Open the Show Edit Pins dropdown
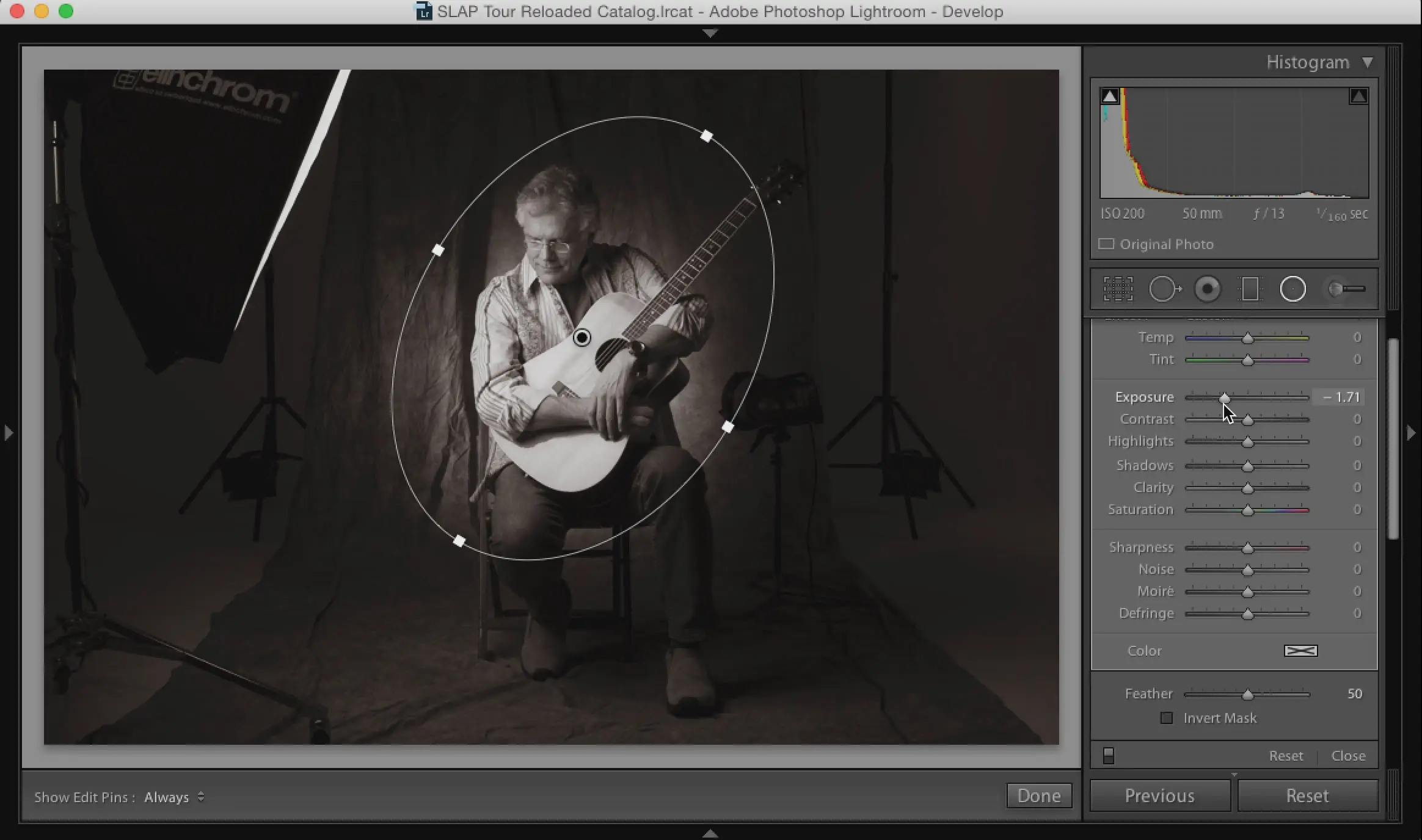Screen dimensions: 1422x840 point(175,797)
